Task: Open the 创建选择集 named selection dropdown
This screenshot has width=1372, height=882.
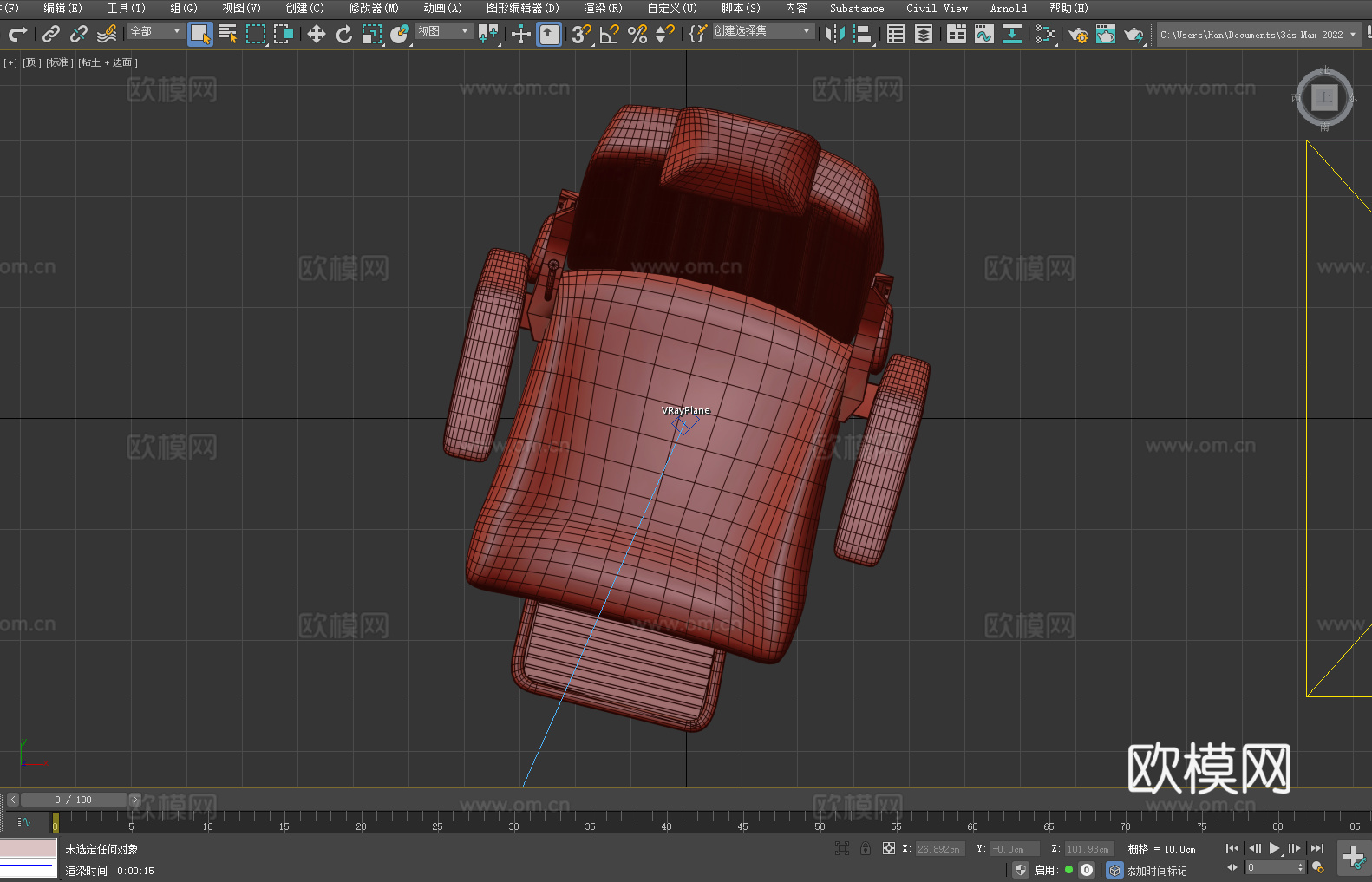Action: [x=763, y=31]
